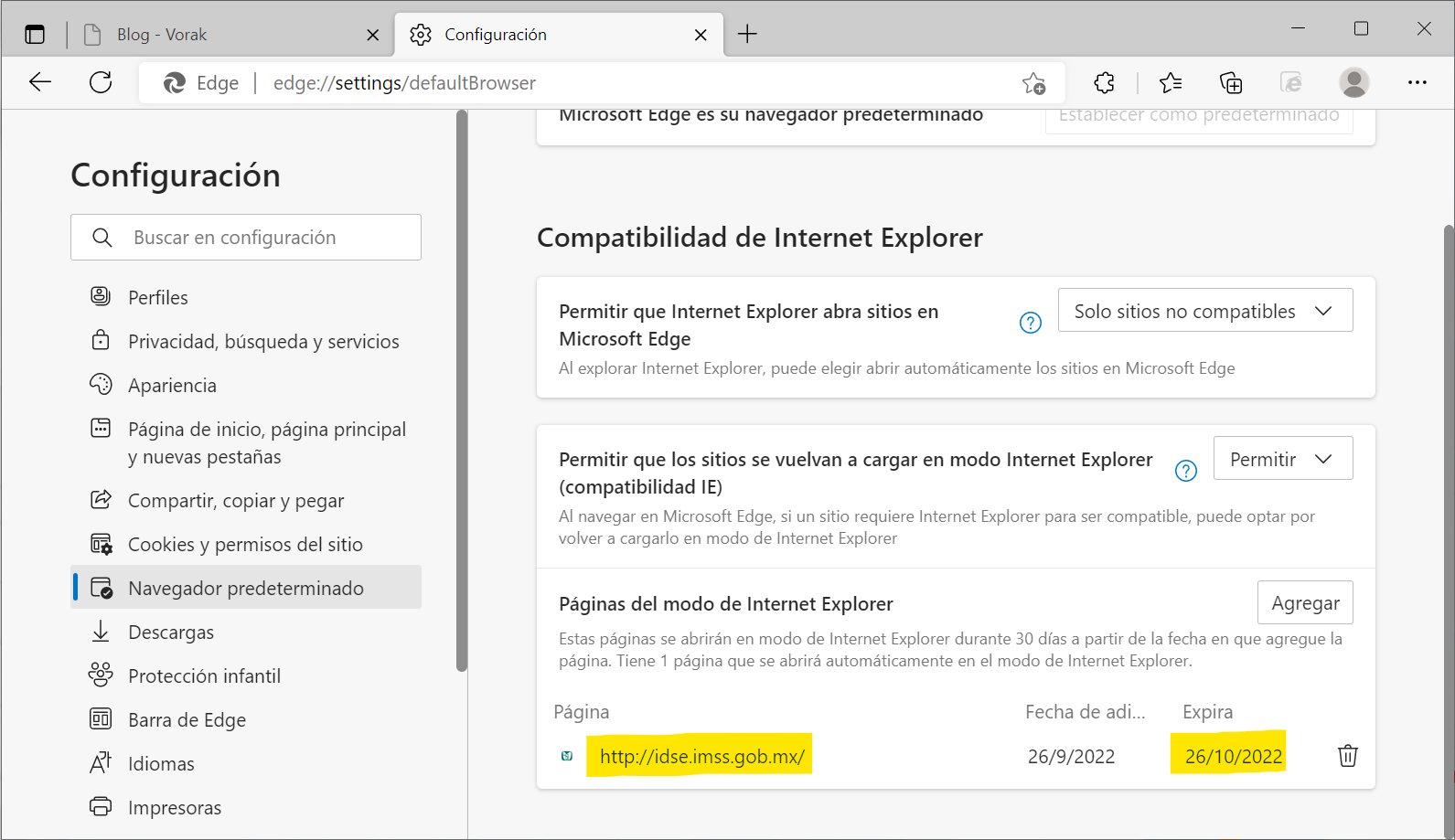Open Perfiles settings section
Viewport: 1455px width, 840px height.
tap(246, 298)
